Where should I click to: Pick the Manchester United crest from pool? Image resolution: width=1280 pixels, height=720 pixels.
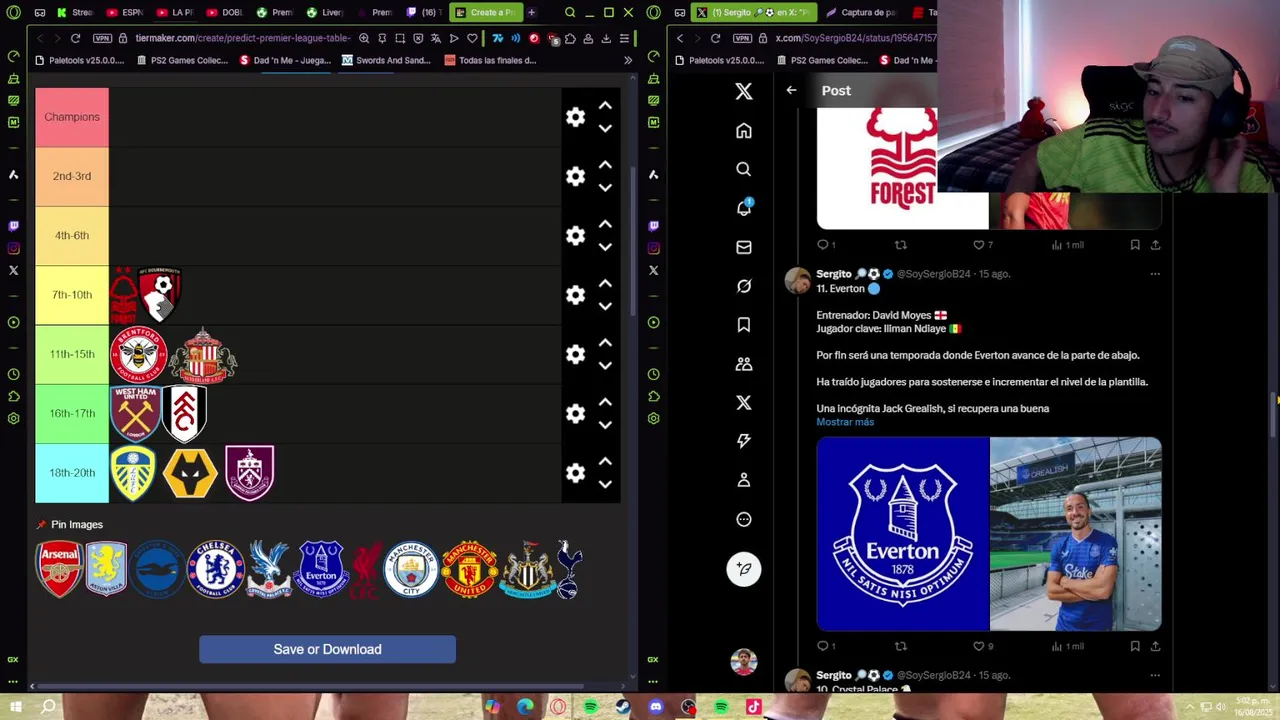tap(469, 569)
